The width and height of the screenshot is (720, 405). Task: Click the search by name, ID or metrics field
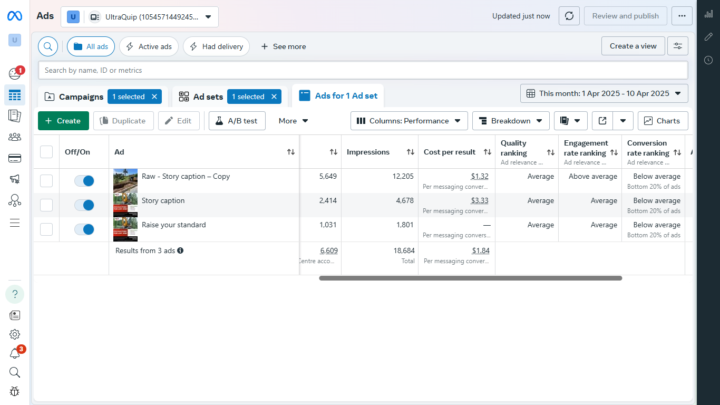point(360,70)
